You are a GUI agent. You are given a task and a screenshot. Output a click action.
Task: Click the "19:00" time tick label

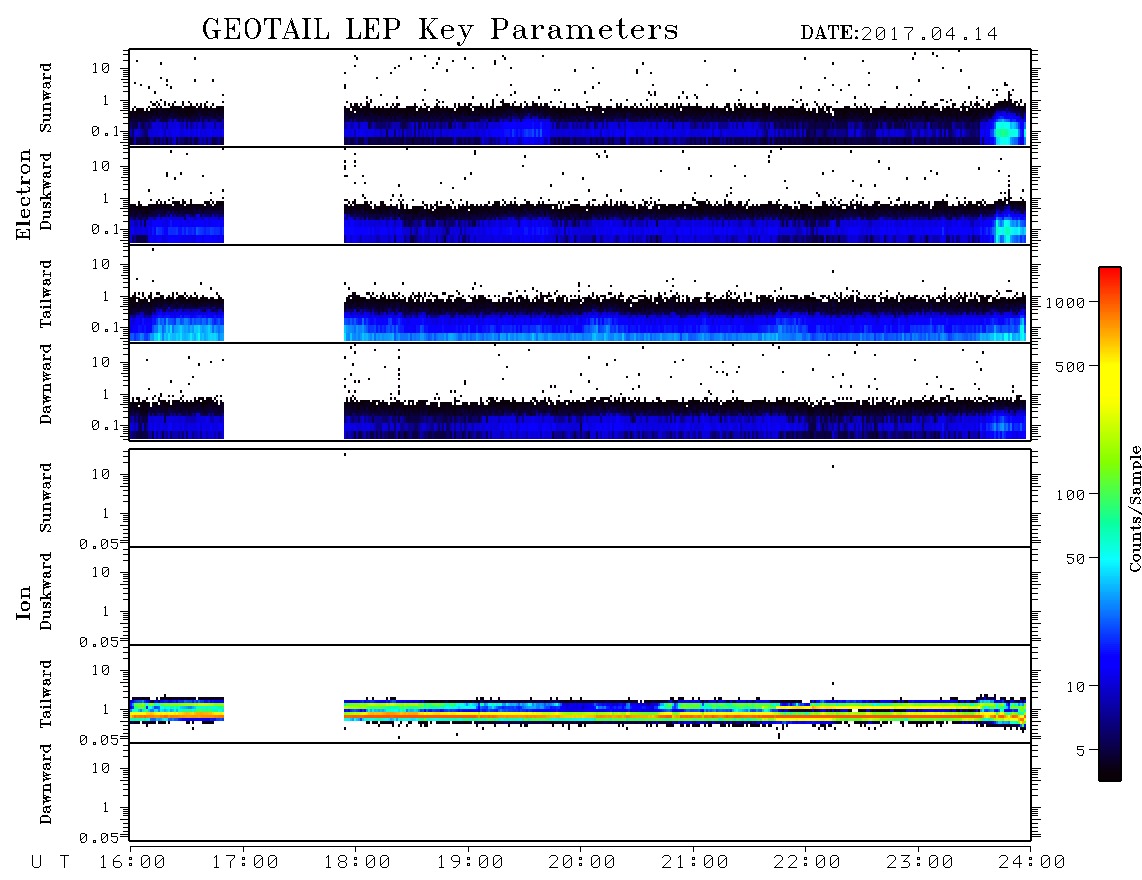[x=470, y=863]
